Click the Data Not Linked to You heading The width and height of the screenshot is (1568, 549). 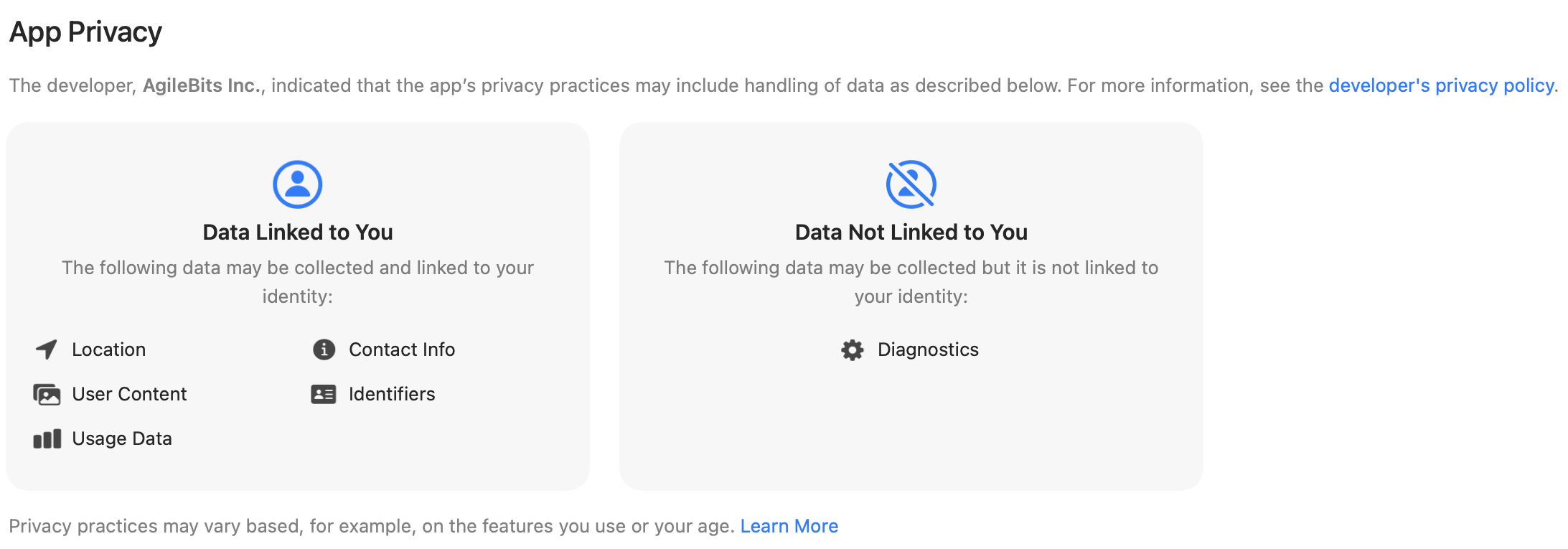point(911,232)
